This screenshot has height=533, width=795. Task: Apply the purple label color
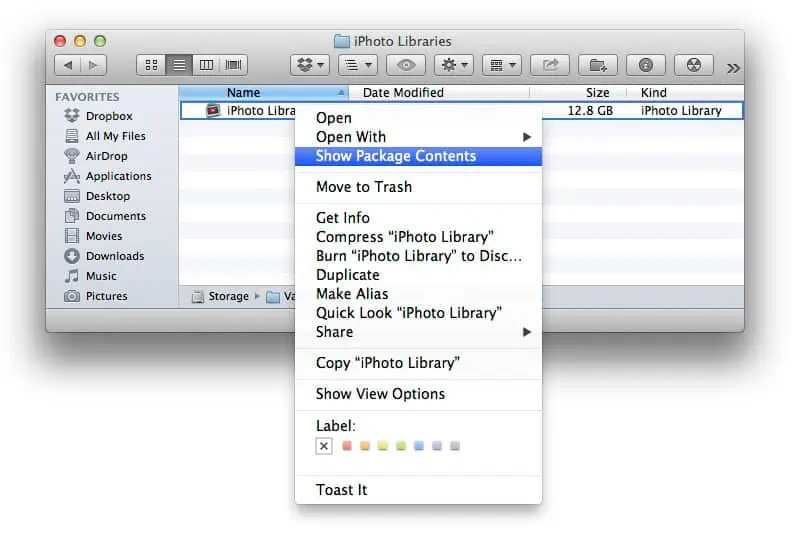pyautogui.click(x=437, y=446)
